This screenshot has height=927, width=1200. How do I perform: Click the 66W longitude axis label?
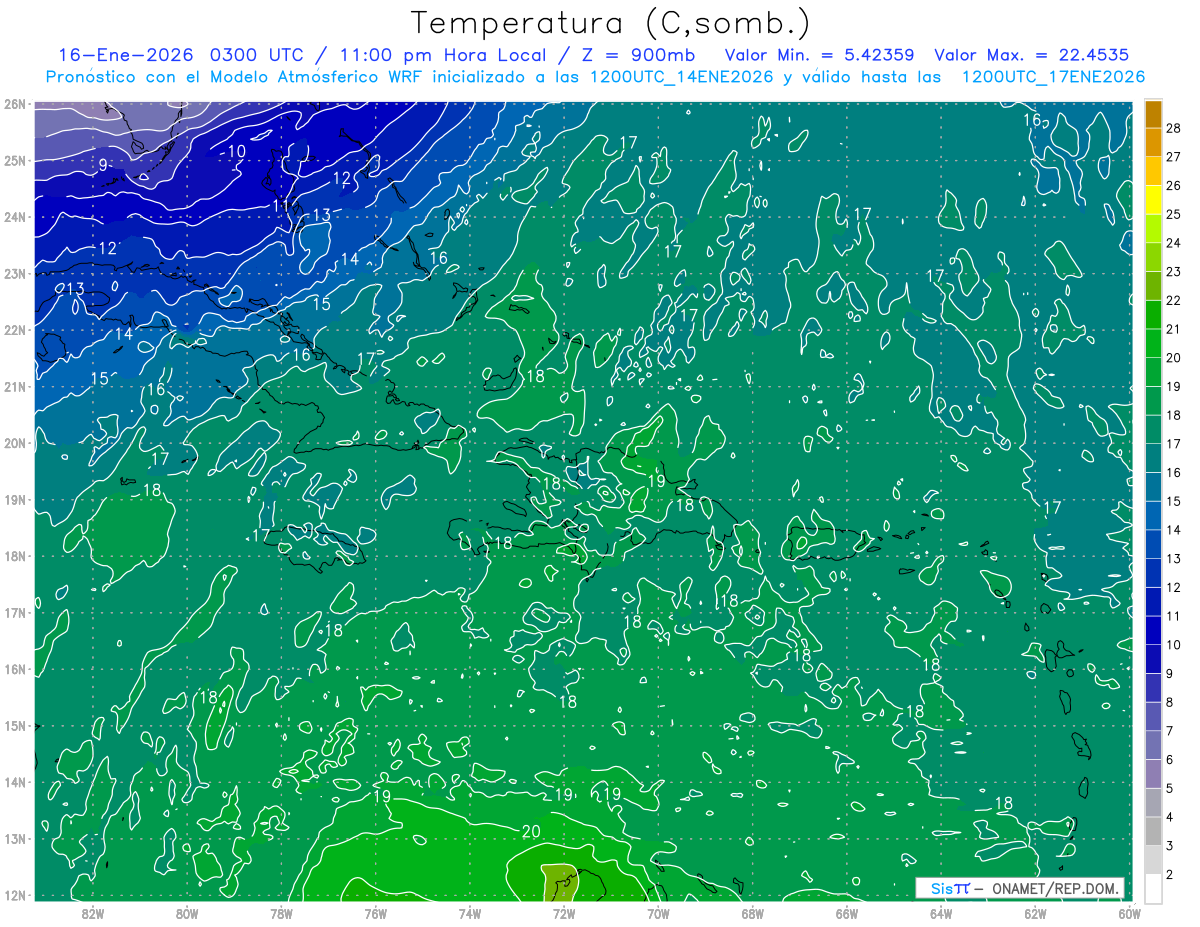[x=846, y=912]
